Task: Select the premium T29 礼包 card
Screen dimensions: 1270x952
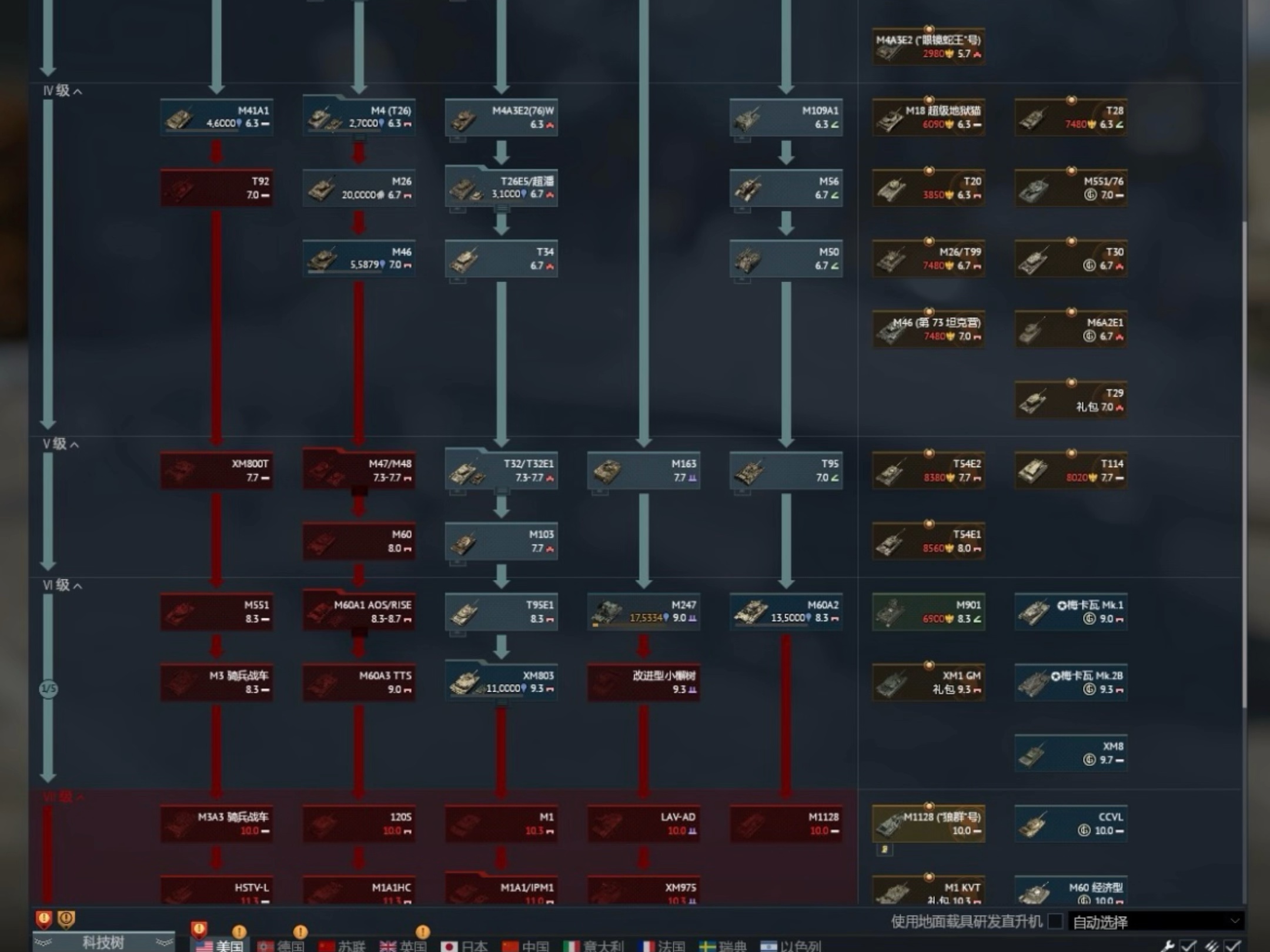Action: [x=1071, y=400]
